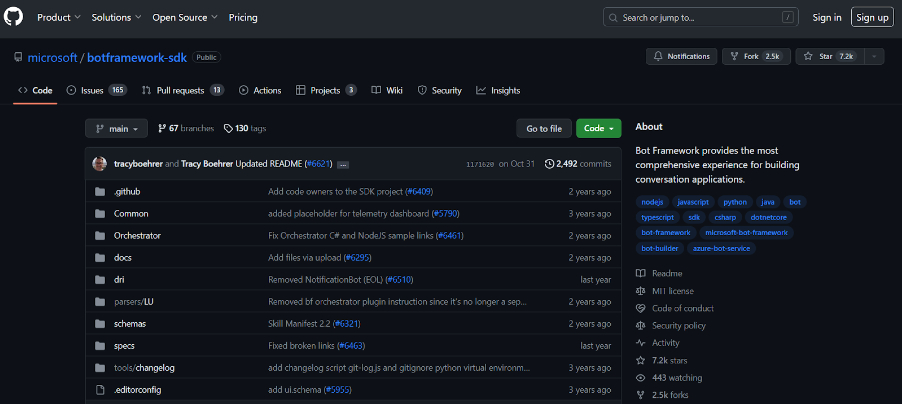Click the Notifications bell button
This screenshot has height=404, width=902.
click(682, 56)
